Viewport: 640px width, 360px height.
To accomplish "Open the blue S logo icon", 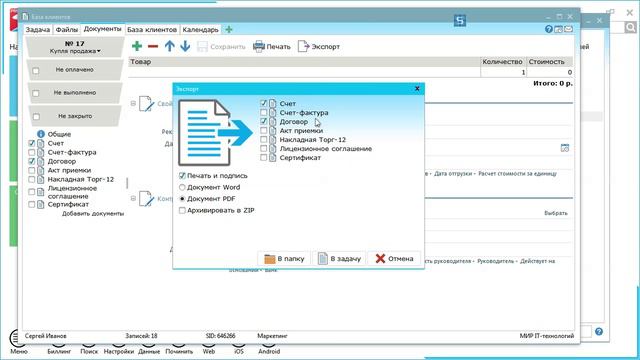I will click(x=460, y=20).
